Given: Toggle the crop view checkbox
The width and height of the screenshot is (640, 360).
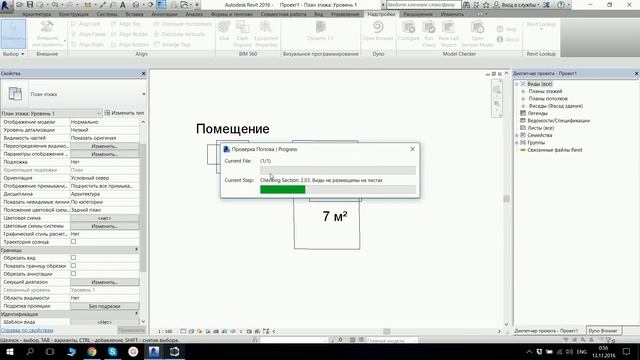Looking at the screenshot, I should (x=73, y=258).
